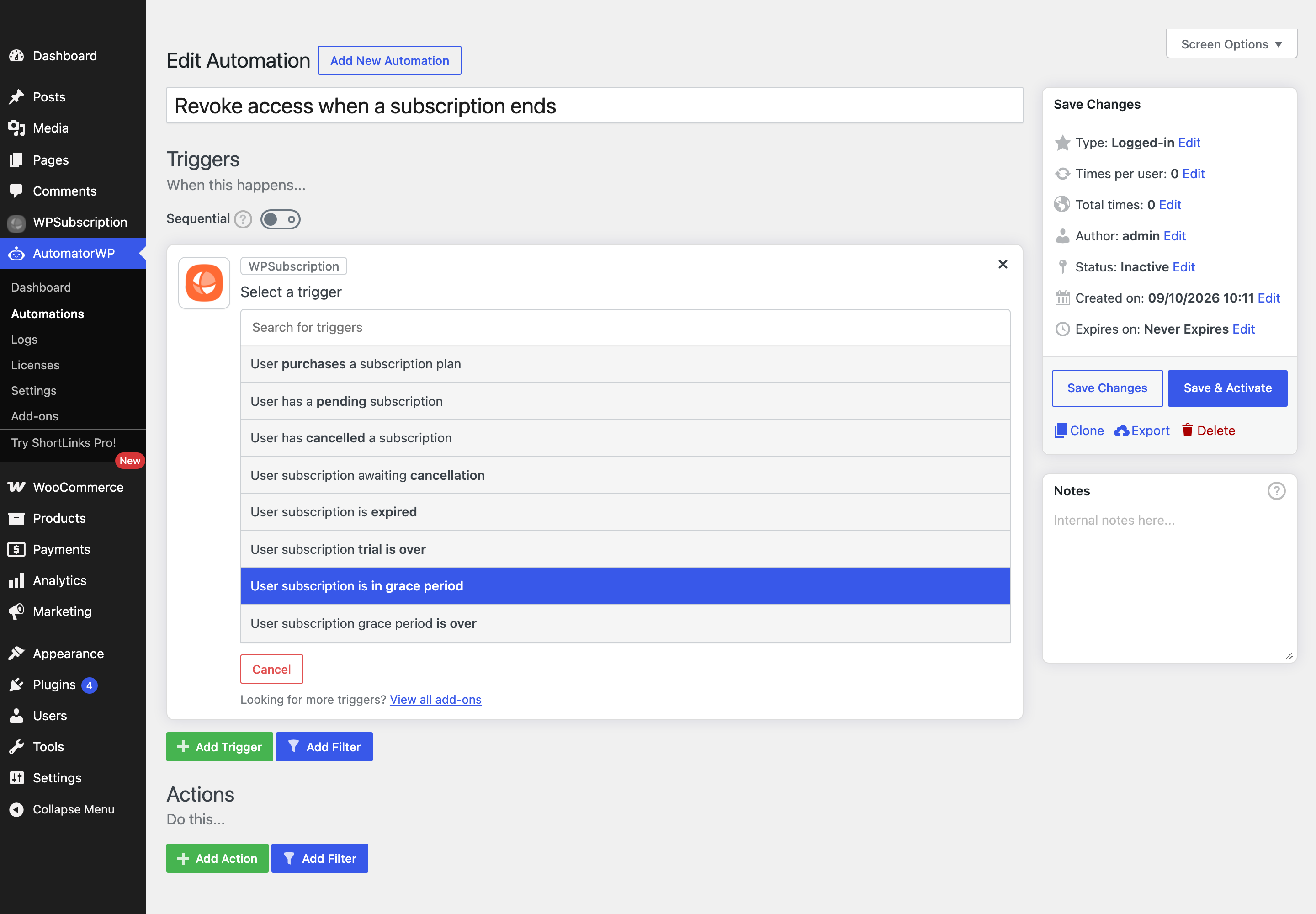Click the red Cancel button
The width and height of the screenshot is (1316, 914).
pos(271,669)
